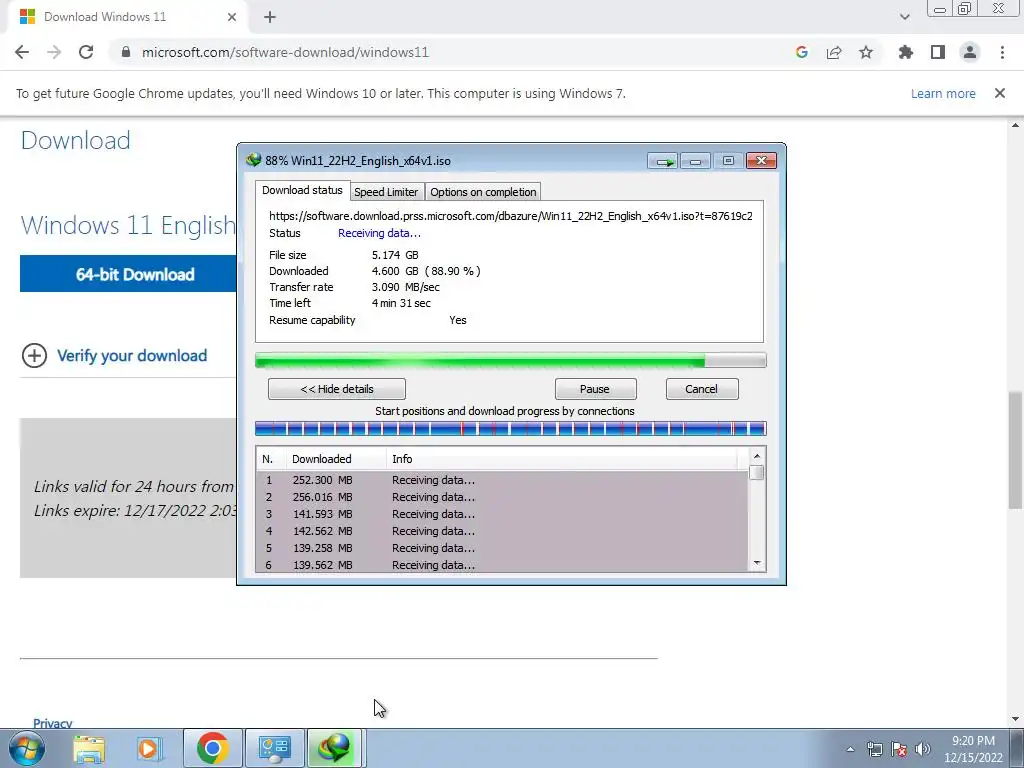Cancel the download in IDM
This screenshot has height=768, width=1024.
(701, 389)
